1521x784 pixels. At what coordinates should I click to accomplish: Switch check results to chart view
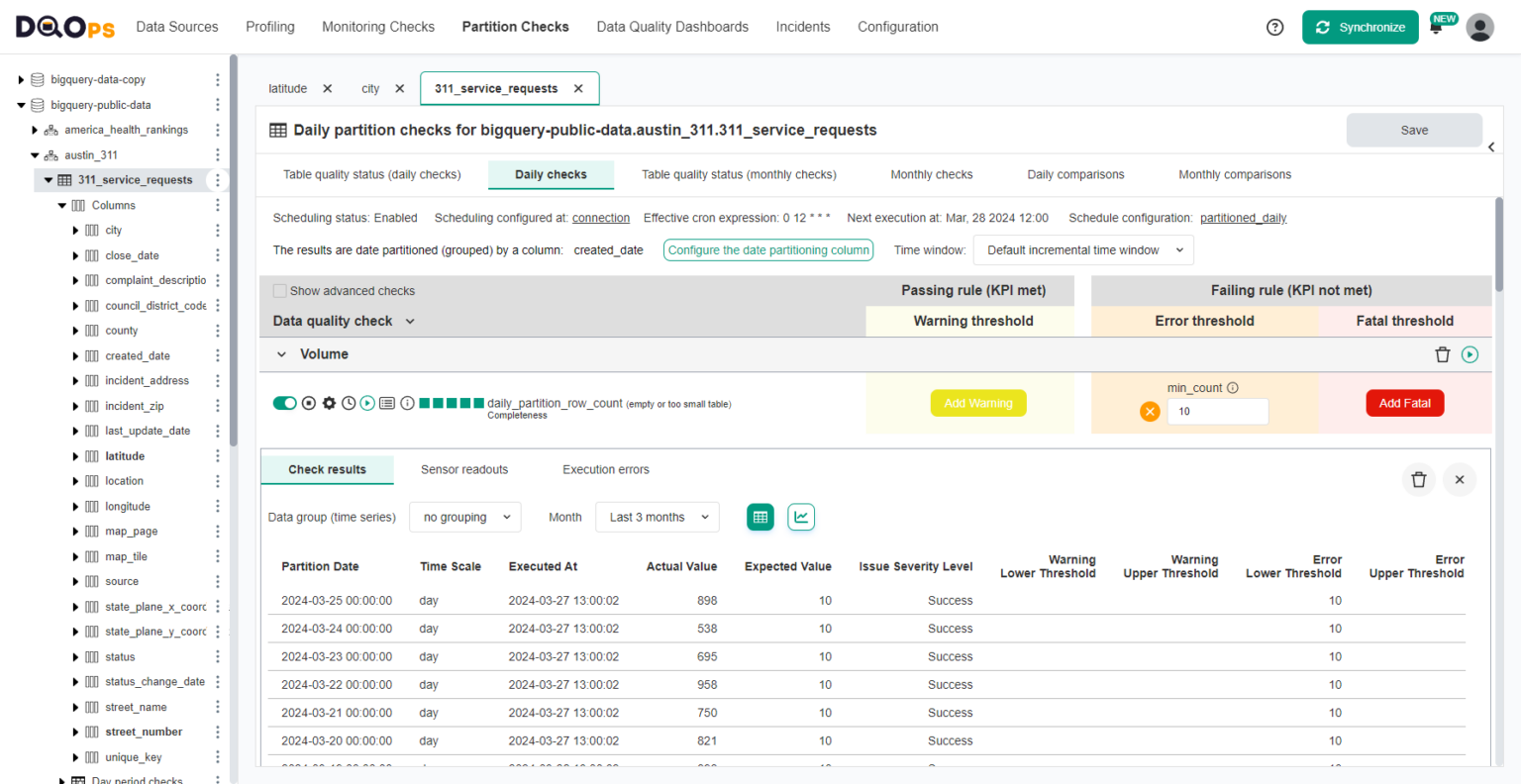pyautogui.click(x=800, y=516)
